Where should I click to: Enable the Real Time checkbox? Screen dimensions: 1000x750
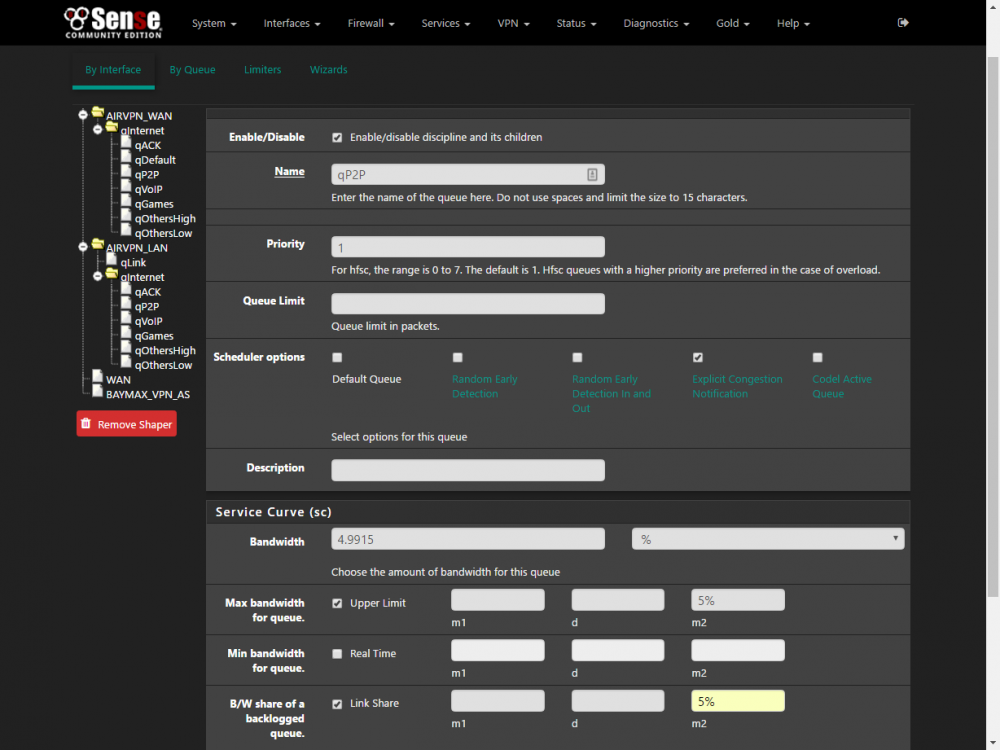tap(337, 654)
